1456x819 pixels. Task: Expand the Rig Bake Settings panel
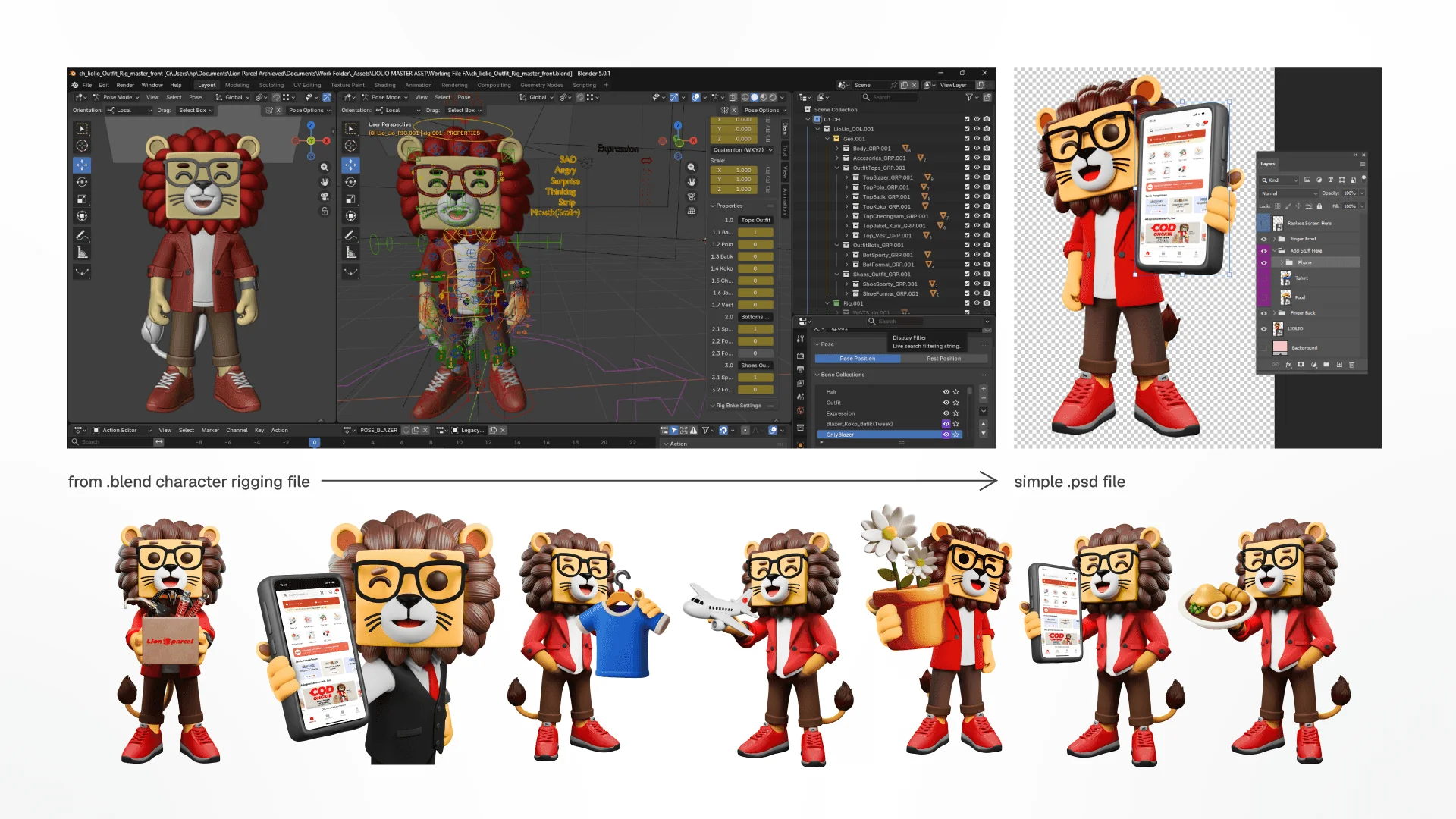(713, 406)
